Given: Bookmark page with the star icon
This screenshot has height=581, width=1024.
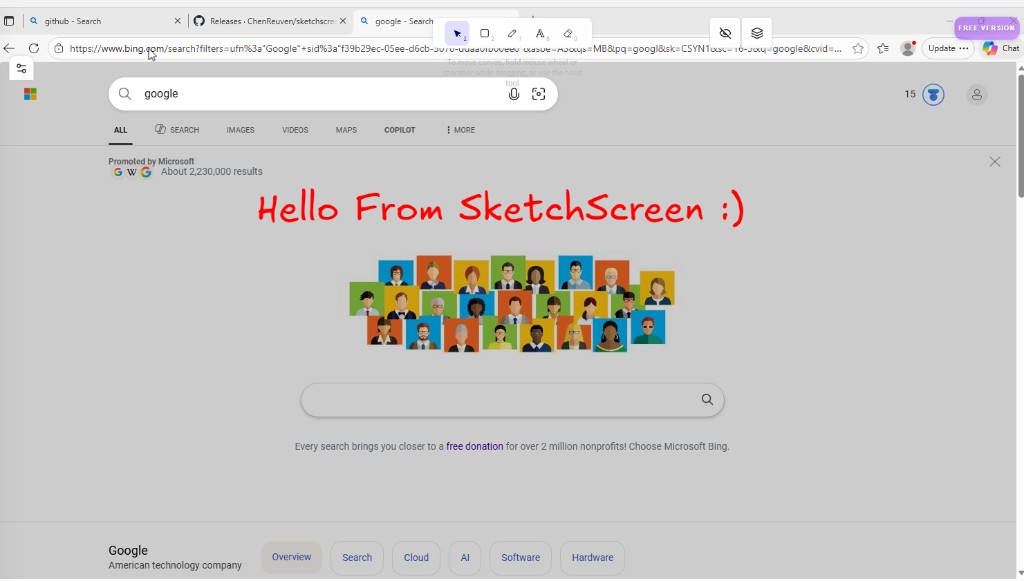Looking at the screenshot, I should tap(858, 48).
